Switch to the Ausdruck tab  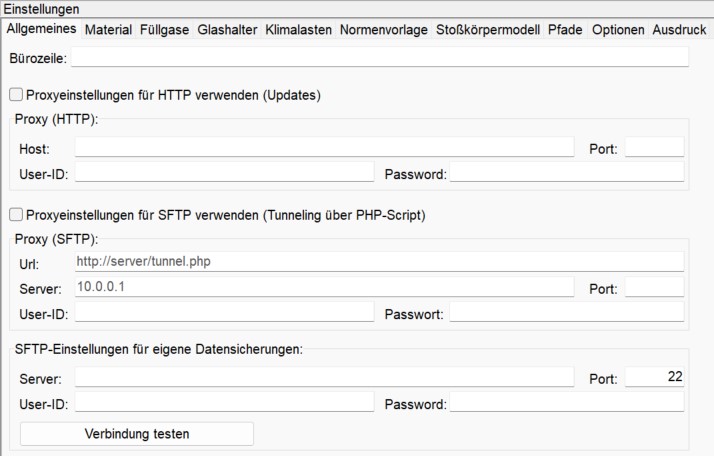[679, 30]
